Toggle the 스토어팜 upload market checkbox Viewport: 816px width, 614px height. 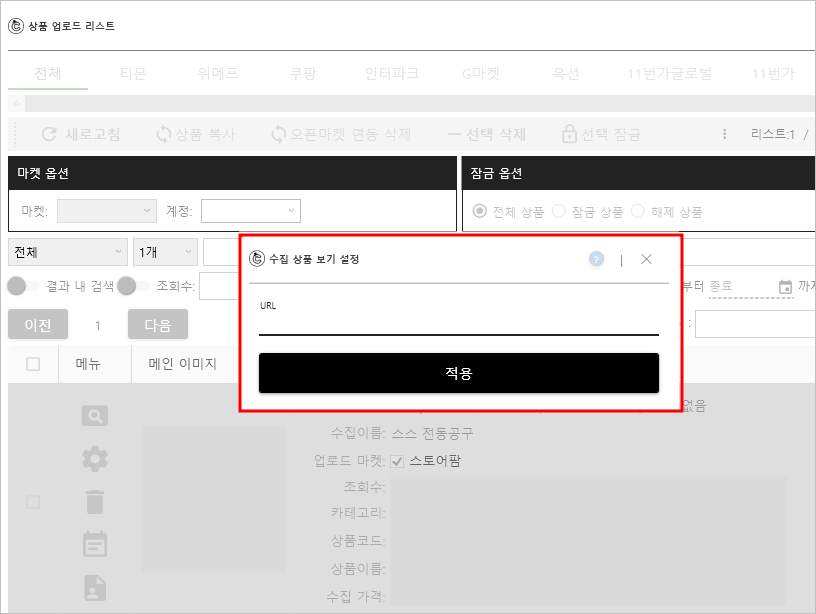[x=397, y=462]
